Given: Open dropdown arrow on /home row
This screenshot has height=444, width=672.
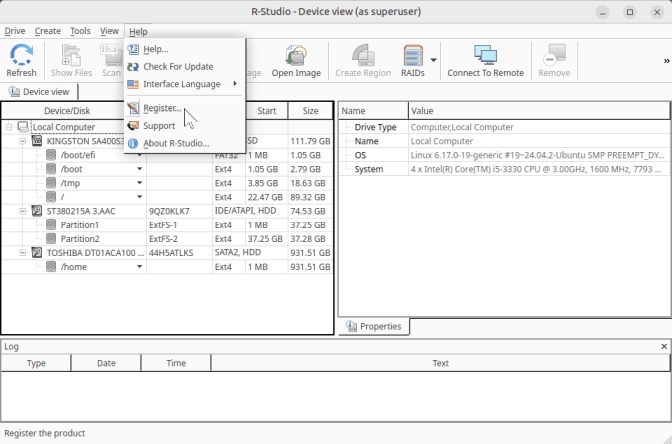Looking at the screenshot, I should coord(139,267).
